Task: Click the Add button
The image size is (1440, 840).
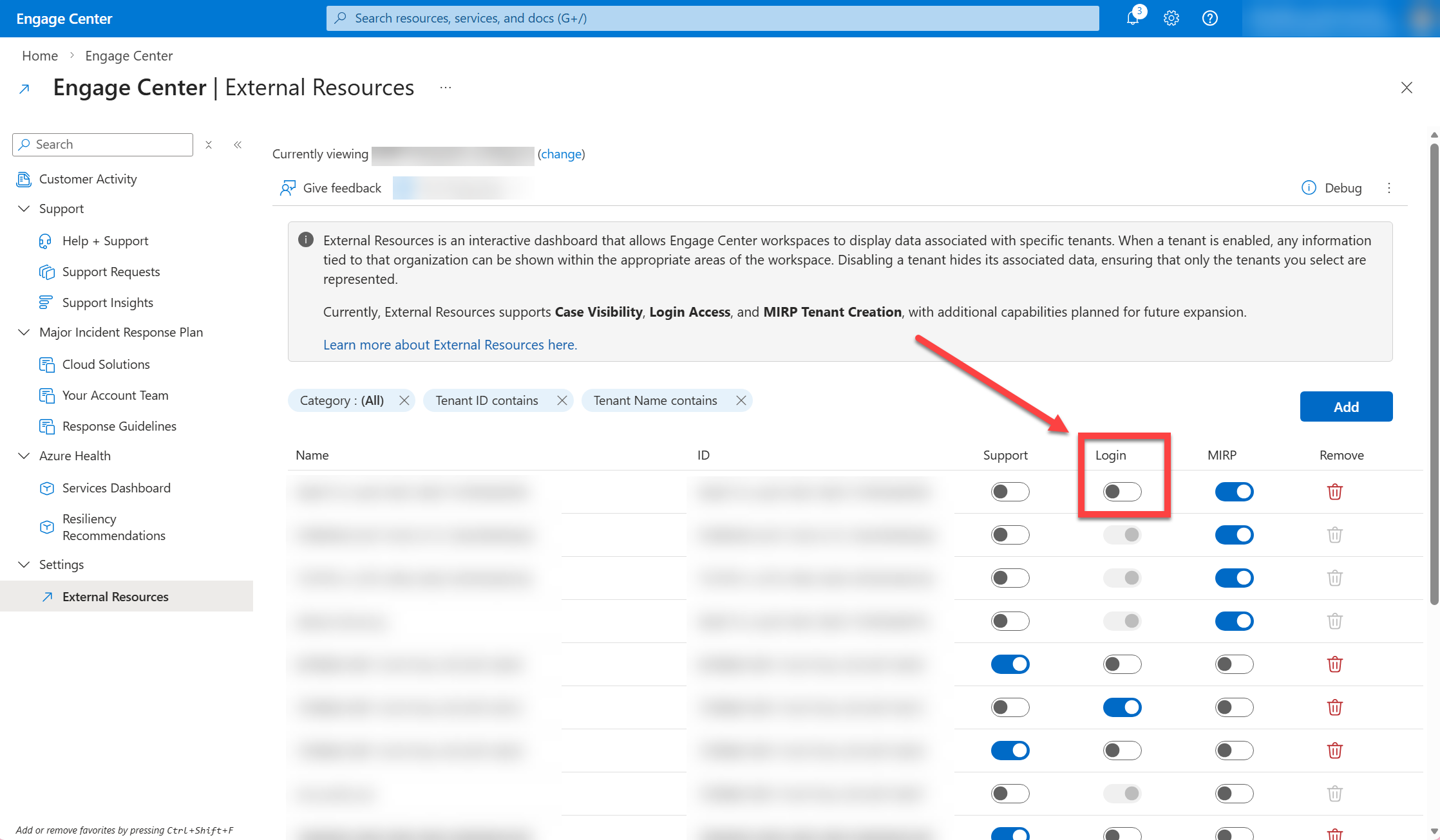Action: pyautogui.click(x=1346, y=407)
